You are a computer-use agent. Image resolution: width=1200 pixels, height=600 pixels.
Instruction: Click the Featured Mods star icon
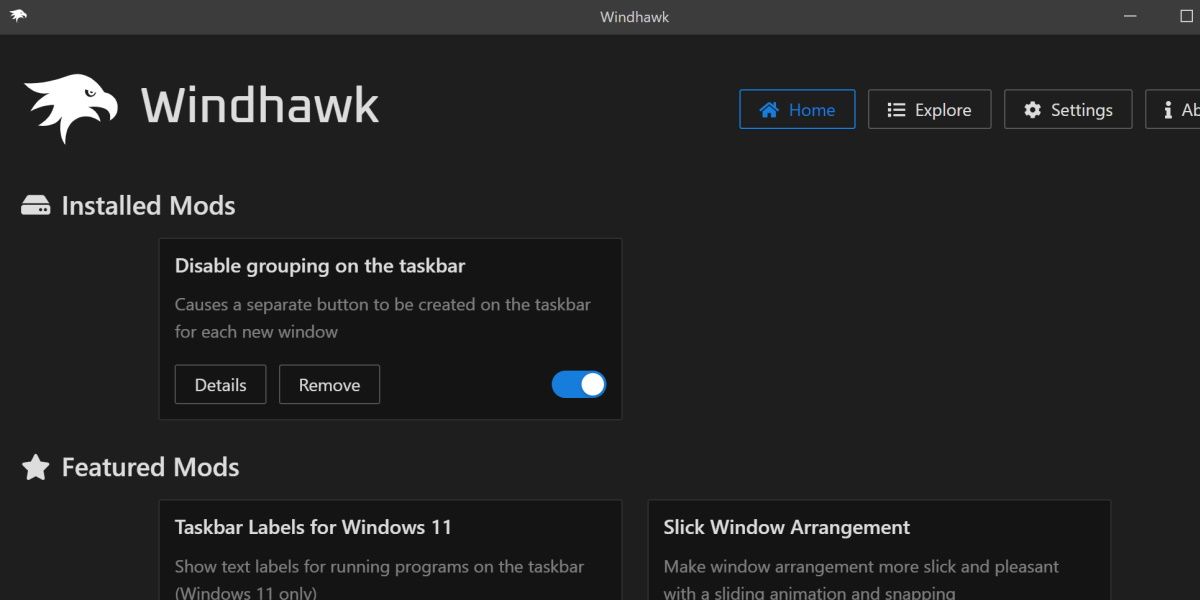pos(35,466)
